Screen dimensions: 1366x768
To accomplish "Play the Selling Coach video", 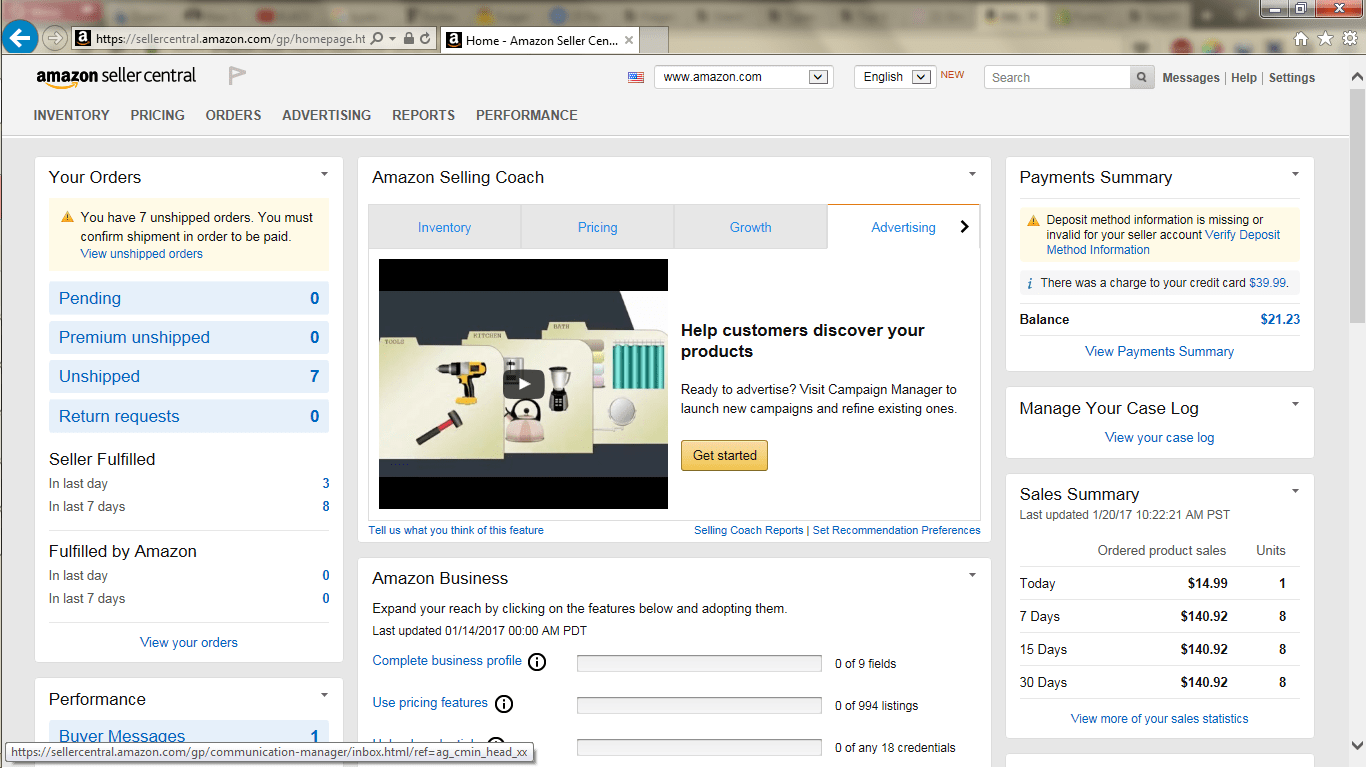I will point(523,383).
